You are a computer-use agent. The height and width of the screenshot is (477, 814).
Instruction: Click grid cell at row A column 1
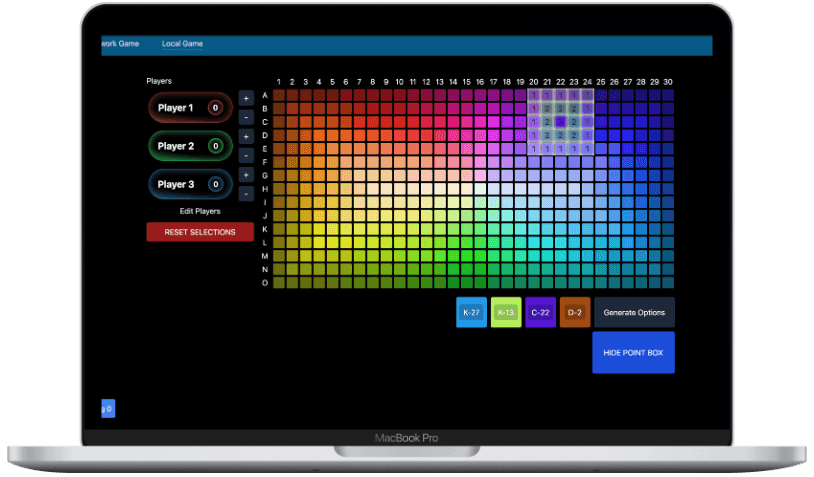(279, 95)
